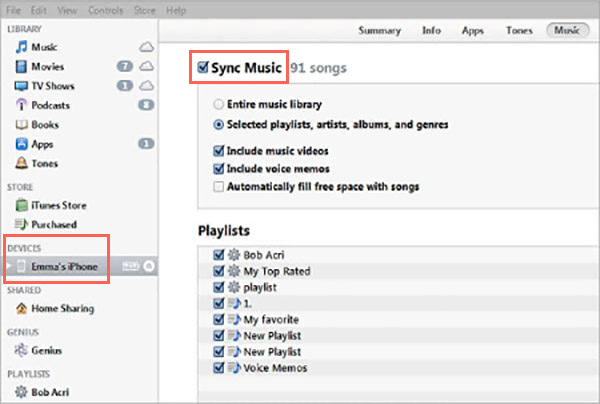Screen dimensions: 600x404
Task: Open the Podcasts icon
Action: click(21, 105)
